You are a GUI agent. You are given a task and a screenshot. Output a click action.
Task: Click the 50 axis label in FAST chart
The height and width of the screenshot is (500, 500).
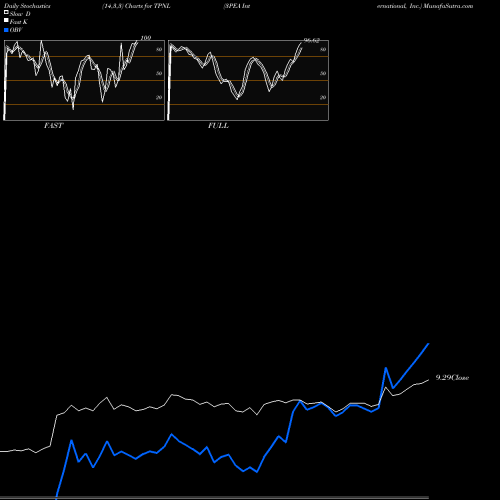[x=159, y=73]
